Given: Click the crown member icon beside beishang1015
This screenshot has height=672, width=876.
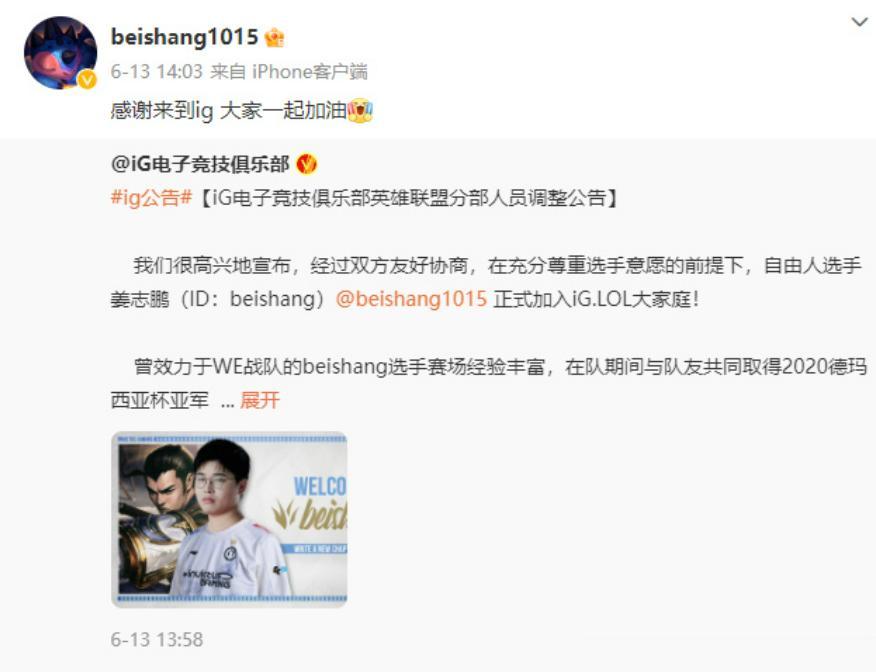Looking at the screenshot, I should 274,38.
